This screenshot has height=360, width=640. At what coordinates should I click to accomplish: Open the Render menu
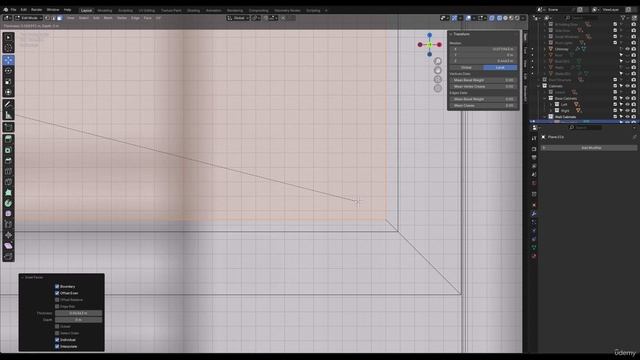click(37, 9)
